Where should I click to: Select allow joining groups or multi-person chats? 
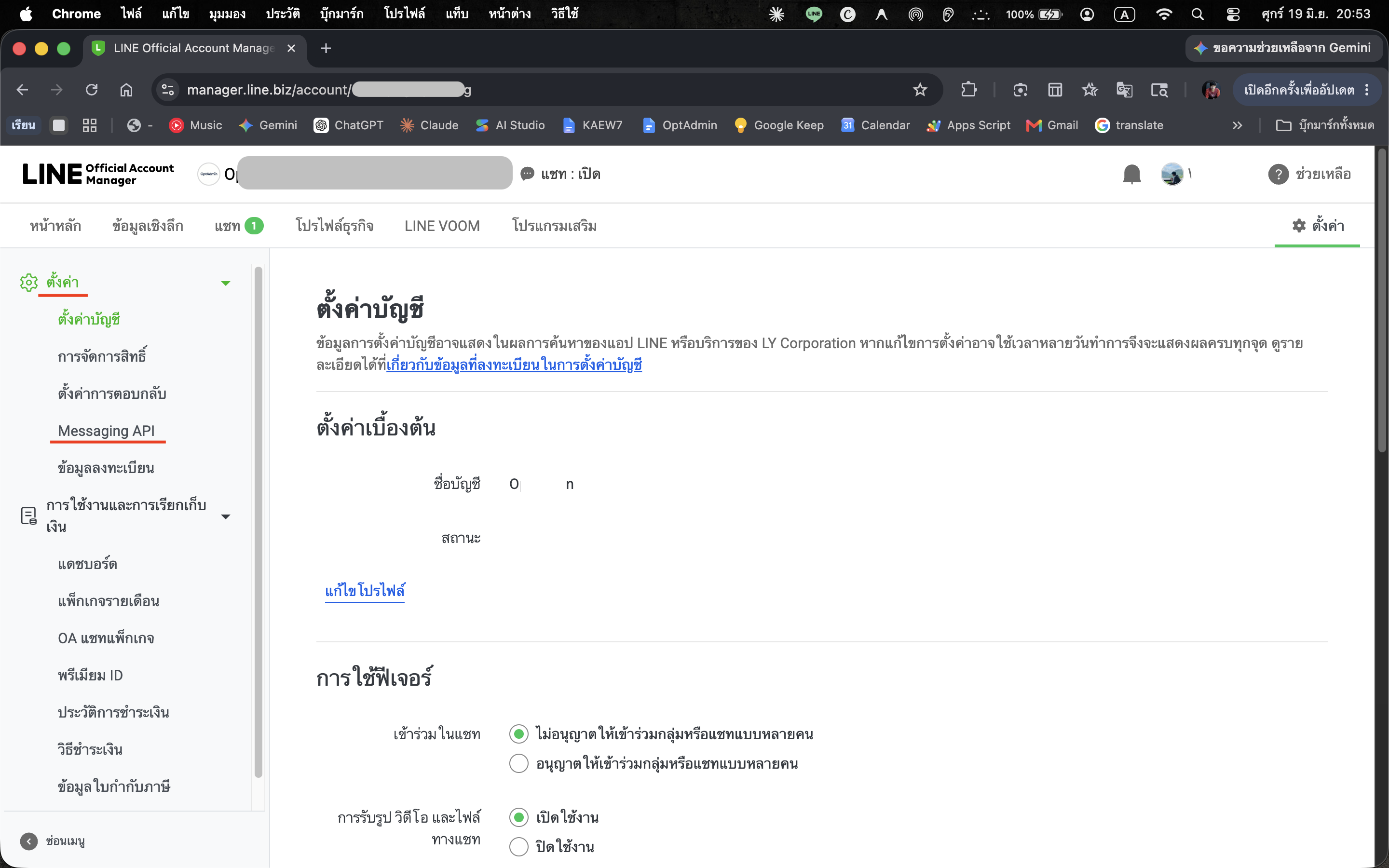(519, 763)
